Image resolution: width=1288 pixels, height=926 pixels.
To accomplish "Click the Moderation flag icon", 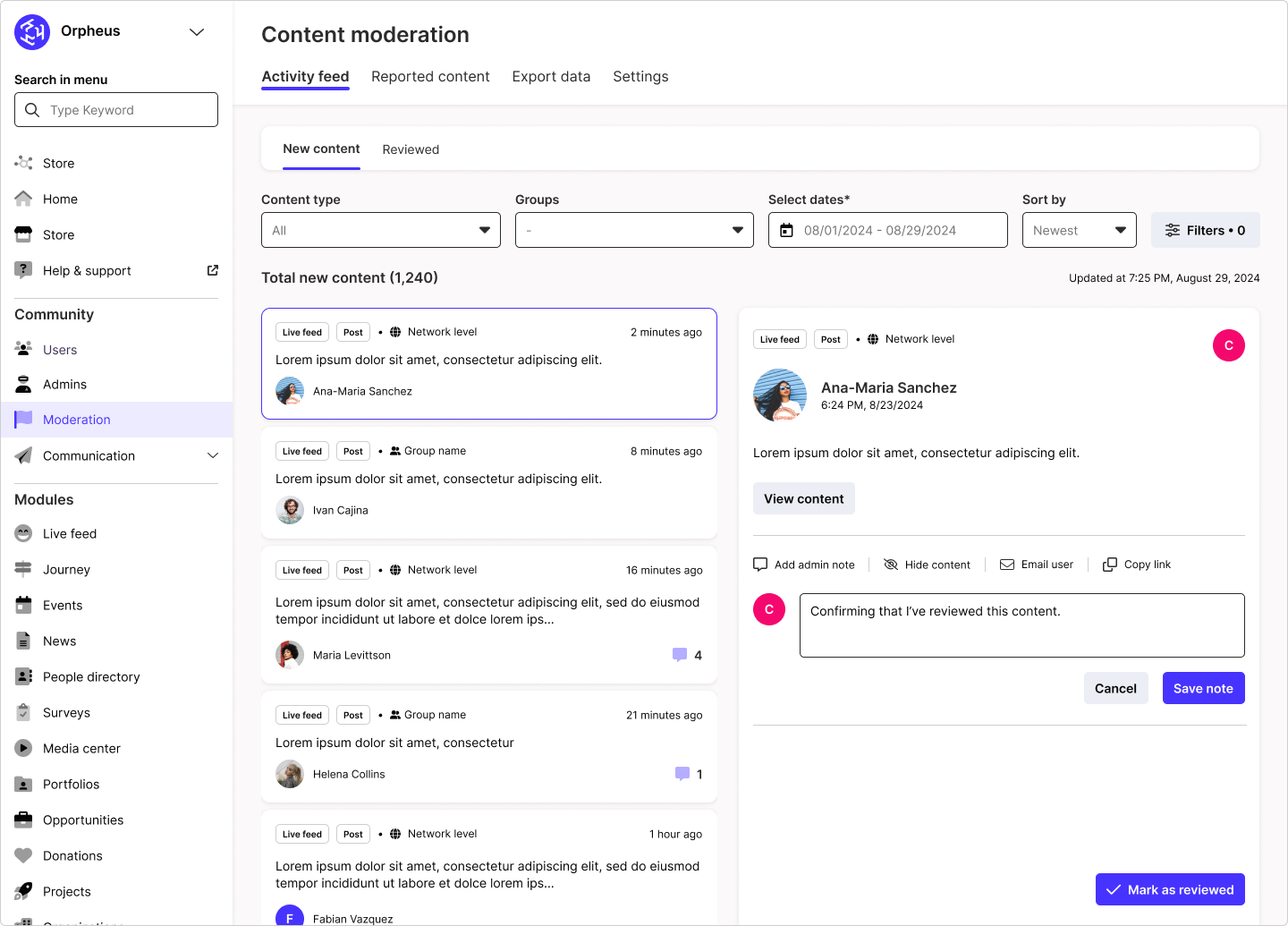I will (x=22, y=419).
